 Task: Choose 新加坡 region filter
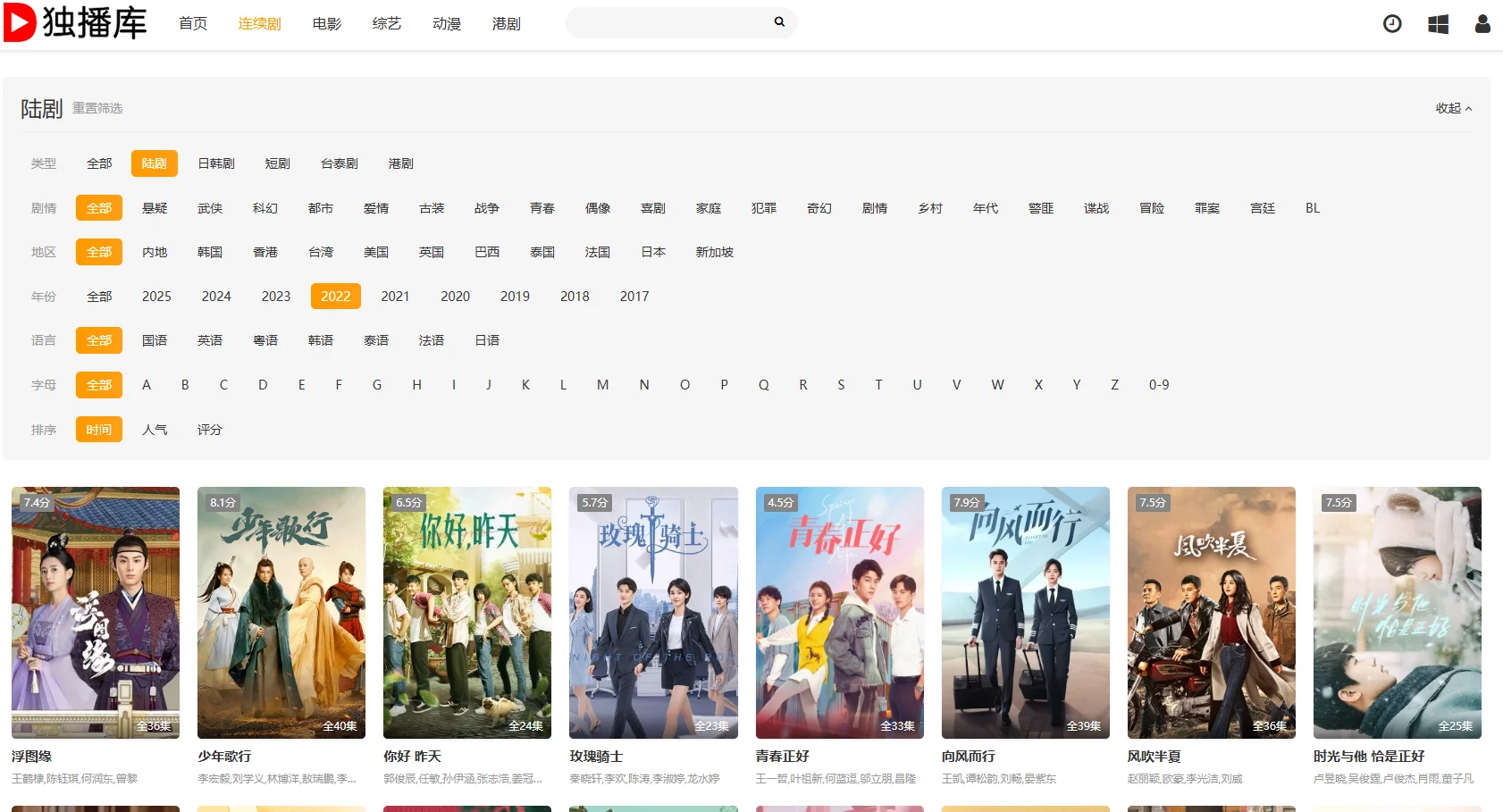click(715, 252)
